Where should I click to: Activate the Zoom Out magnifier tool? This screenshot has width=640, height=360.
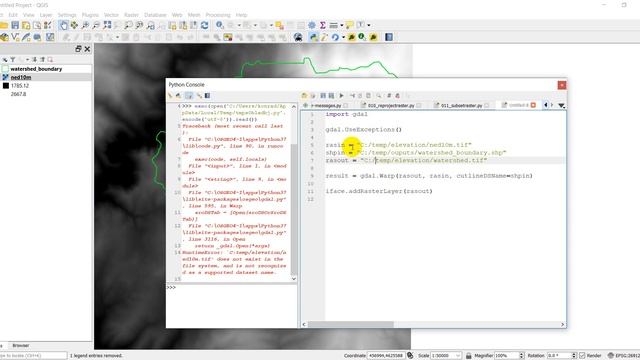coord(96,25)
